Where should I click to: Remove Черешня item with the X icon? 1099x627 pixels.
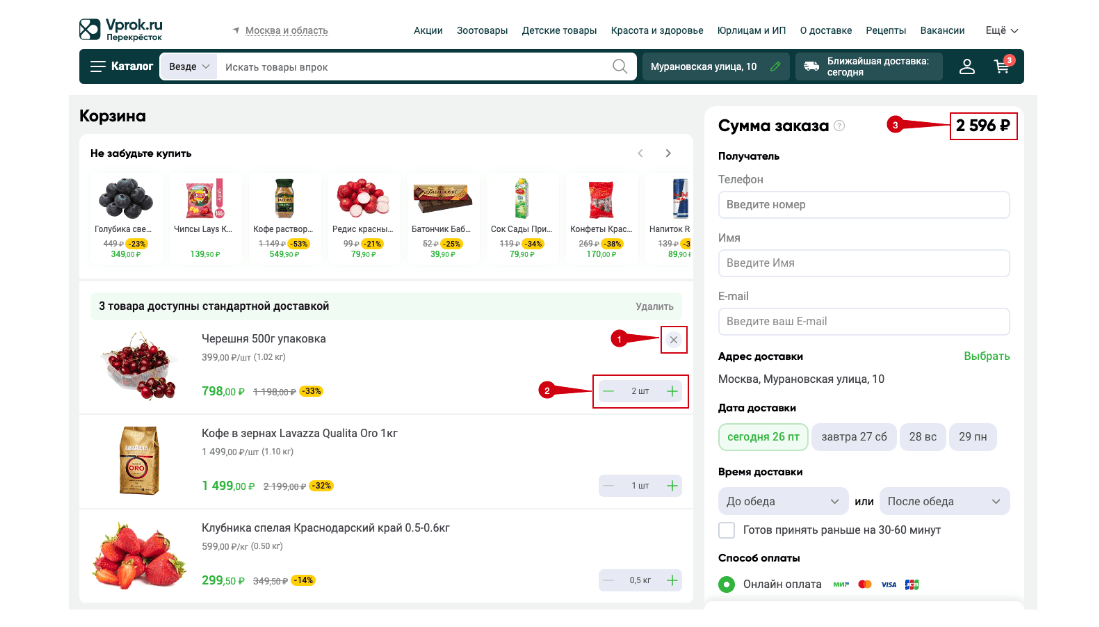pyautogui.click(x=673, y=340)
